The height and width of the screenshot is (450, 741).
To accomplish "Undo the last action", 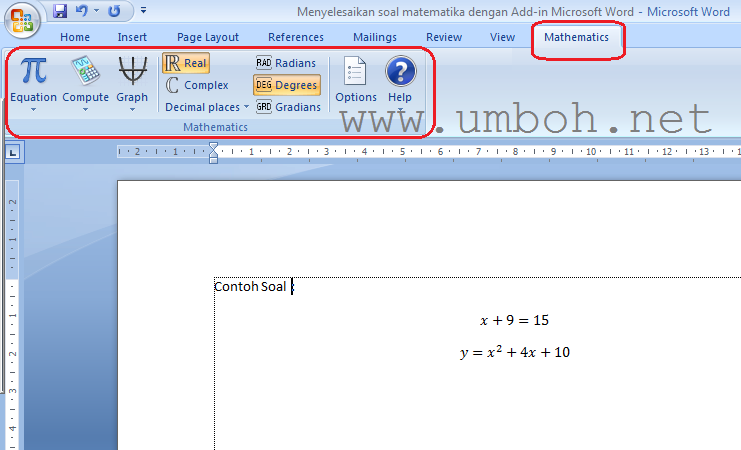I will point(82,10).
